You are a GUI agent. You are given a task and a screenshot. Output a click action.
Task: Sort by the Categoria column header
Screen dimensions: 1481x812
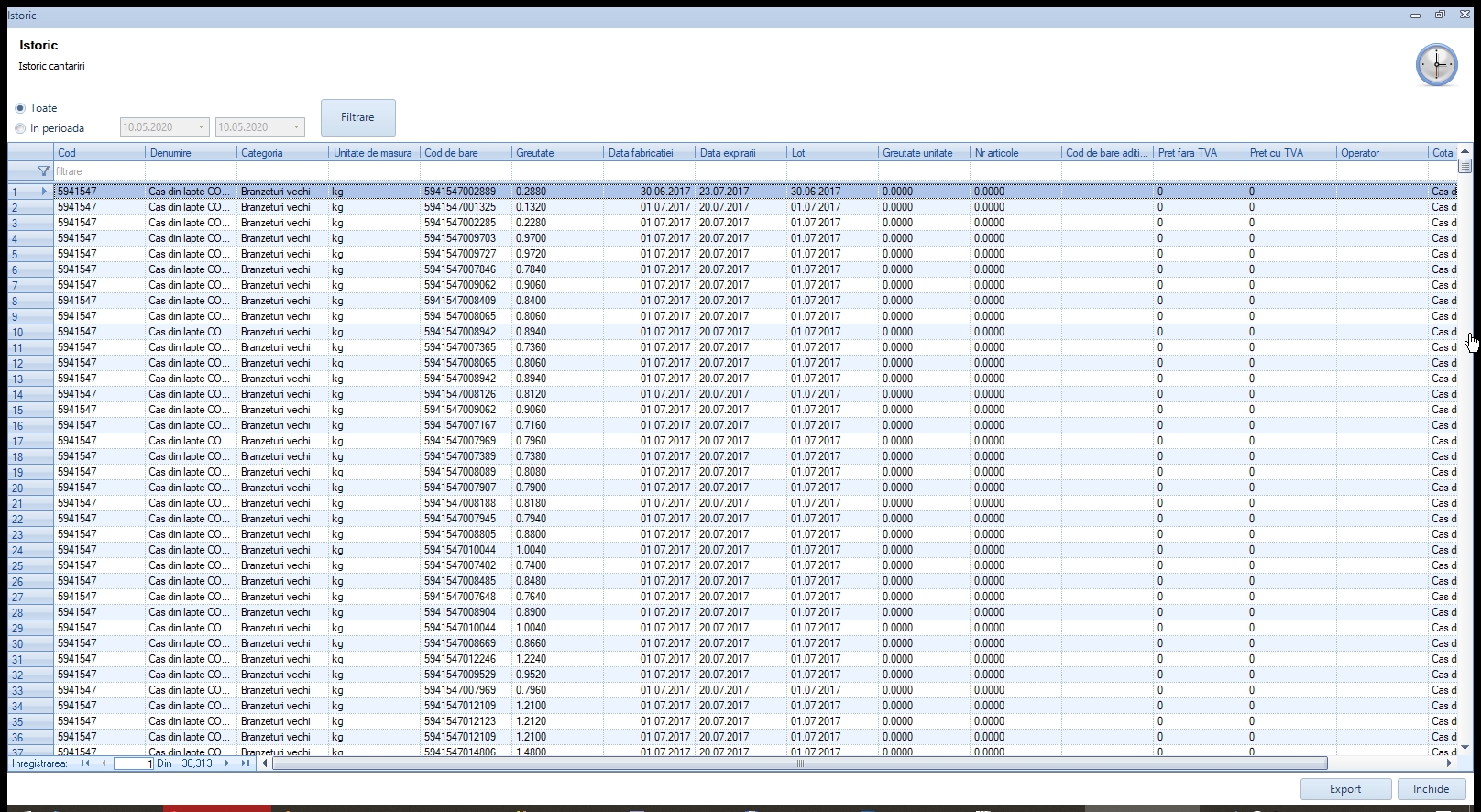[x=282, y=153]
